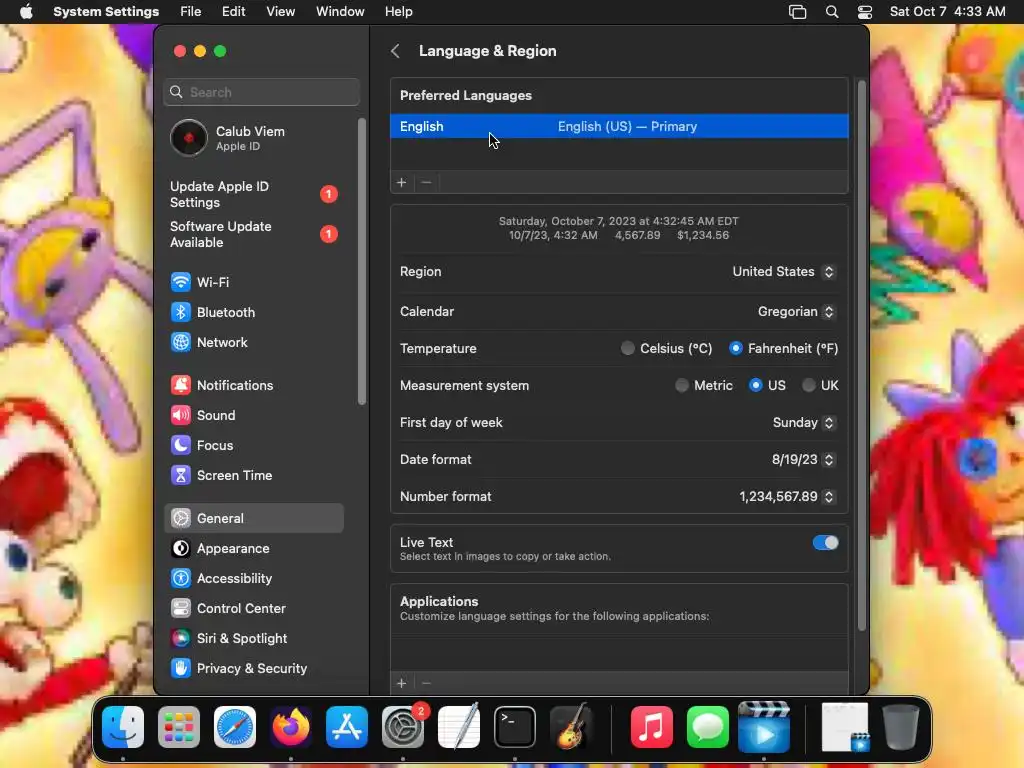Screen dimensions: 1024x768
Task: Open Spotlight search in menu bar
Action: (831, 12)
